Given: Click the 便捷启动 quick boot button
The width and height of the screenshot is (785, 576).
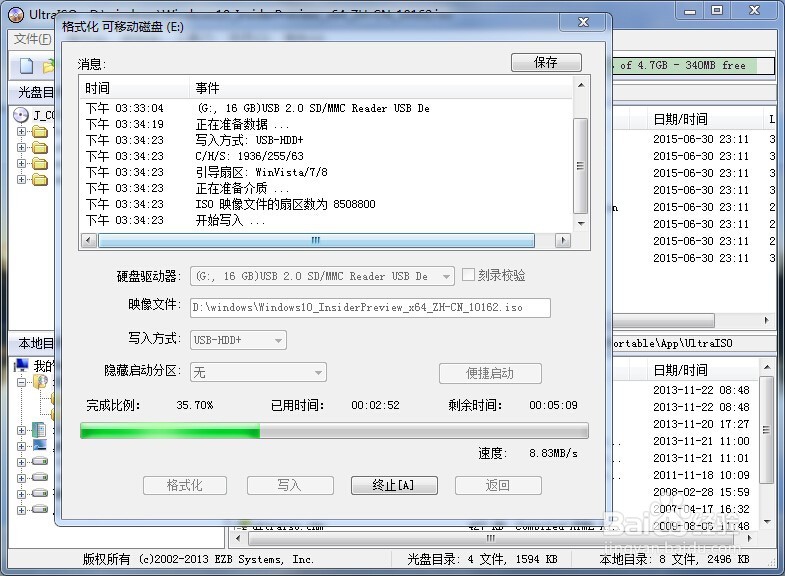Looking at the screenshot, I should [x=490, y=373].
